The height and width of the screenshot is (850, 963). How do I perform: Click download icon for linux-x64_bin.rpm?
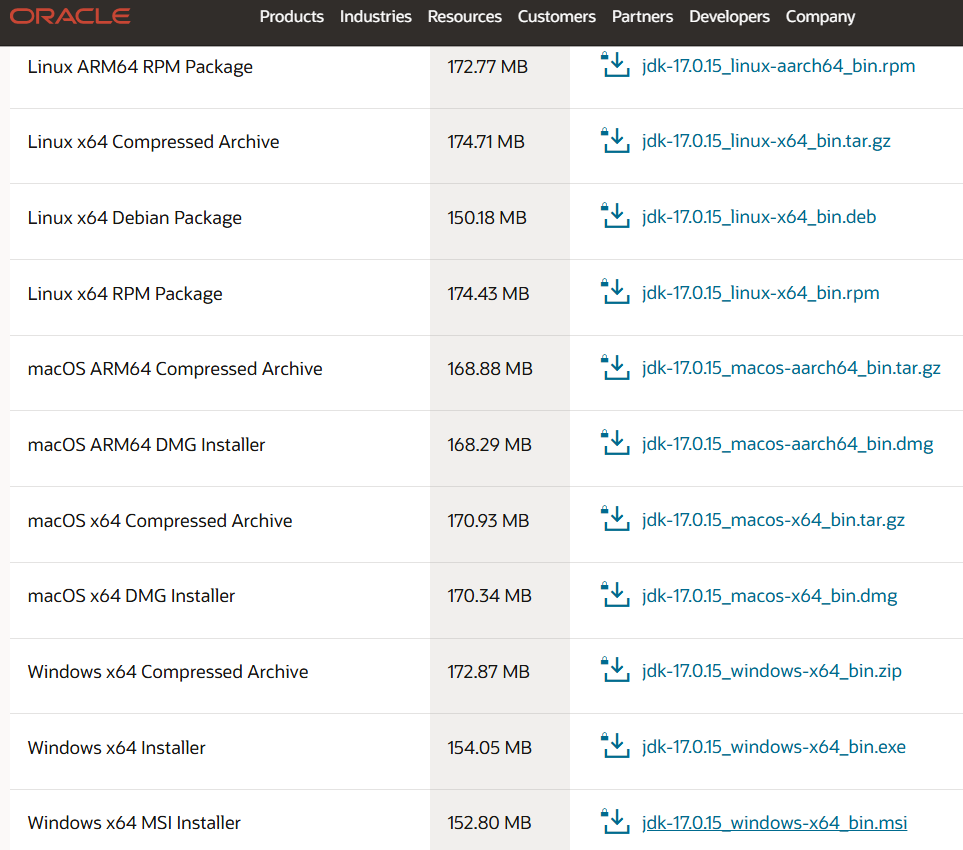coord(615,292)
